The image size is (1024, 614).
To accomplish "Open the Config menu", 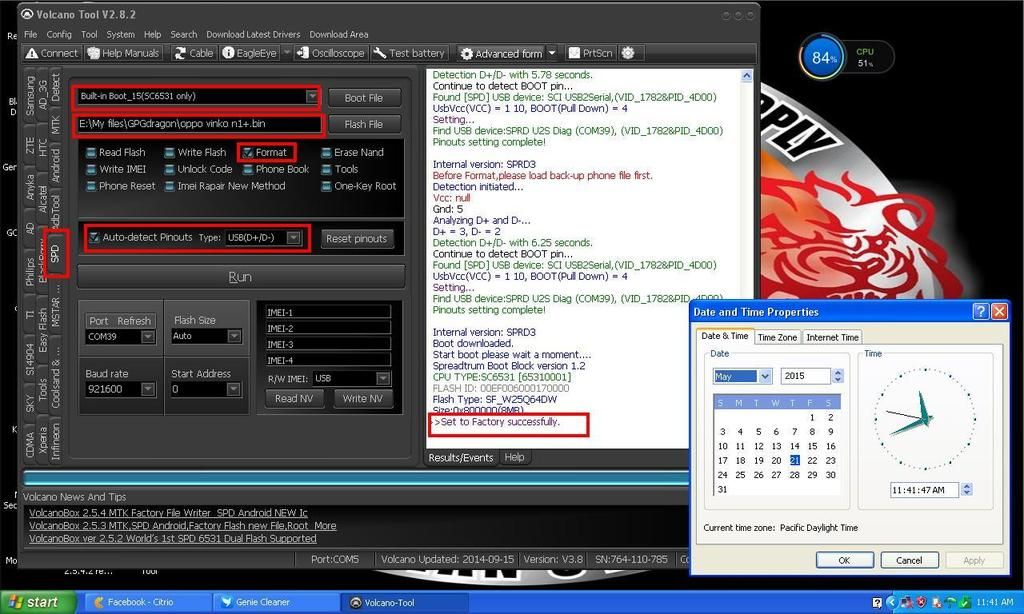I will pos(59,34).
